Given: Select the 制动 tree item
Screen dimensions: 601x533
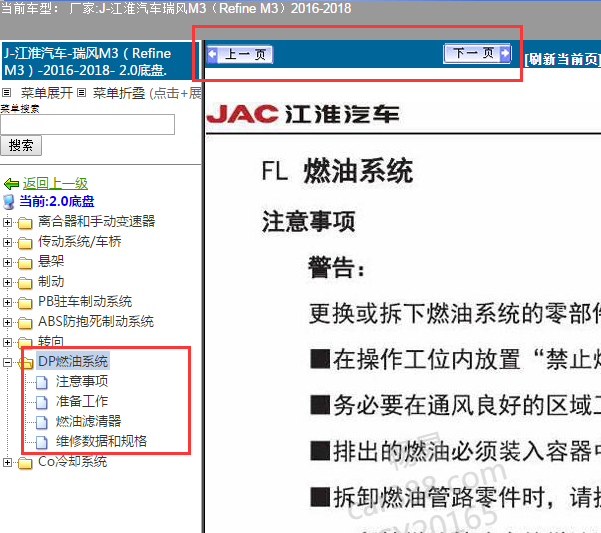Looking at the screenshot, I should coord(51,282).
